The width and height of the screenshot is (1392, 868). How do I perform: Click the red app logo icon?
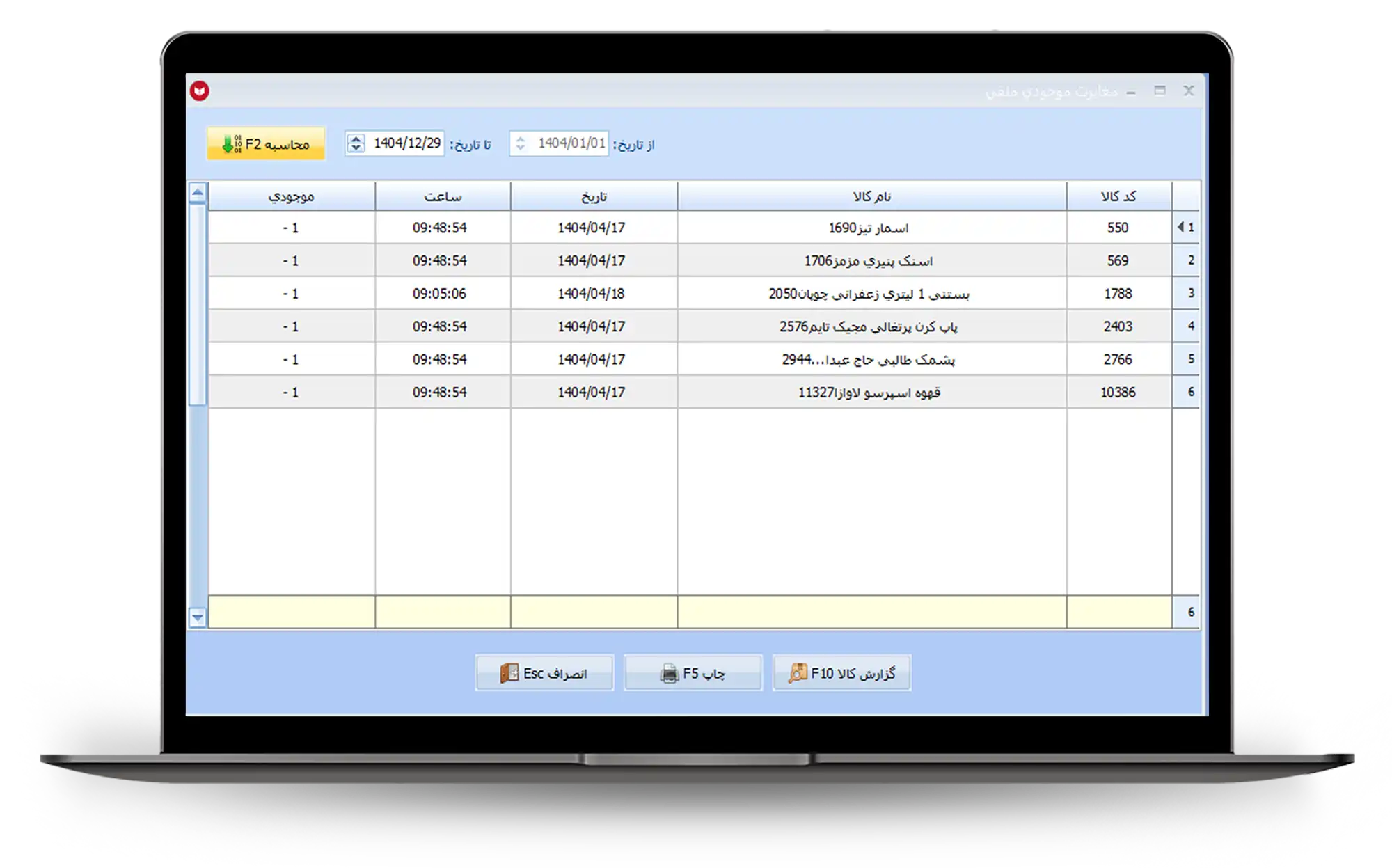click(x=200, y=91)
